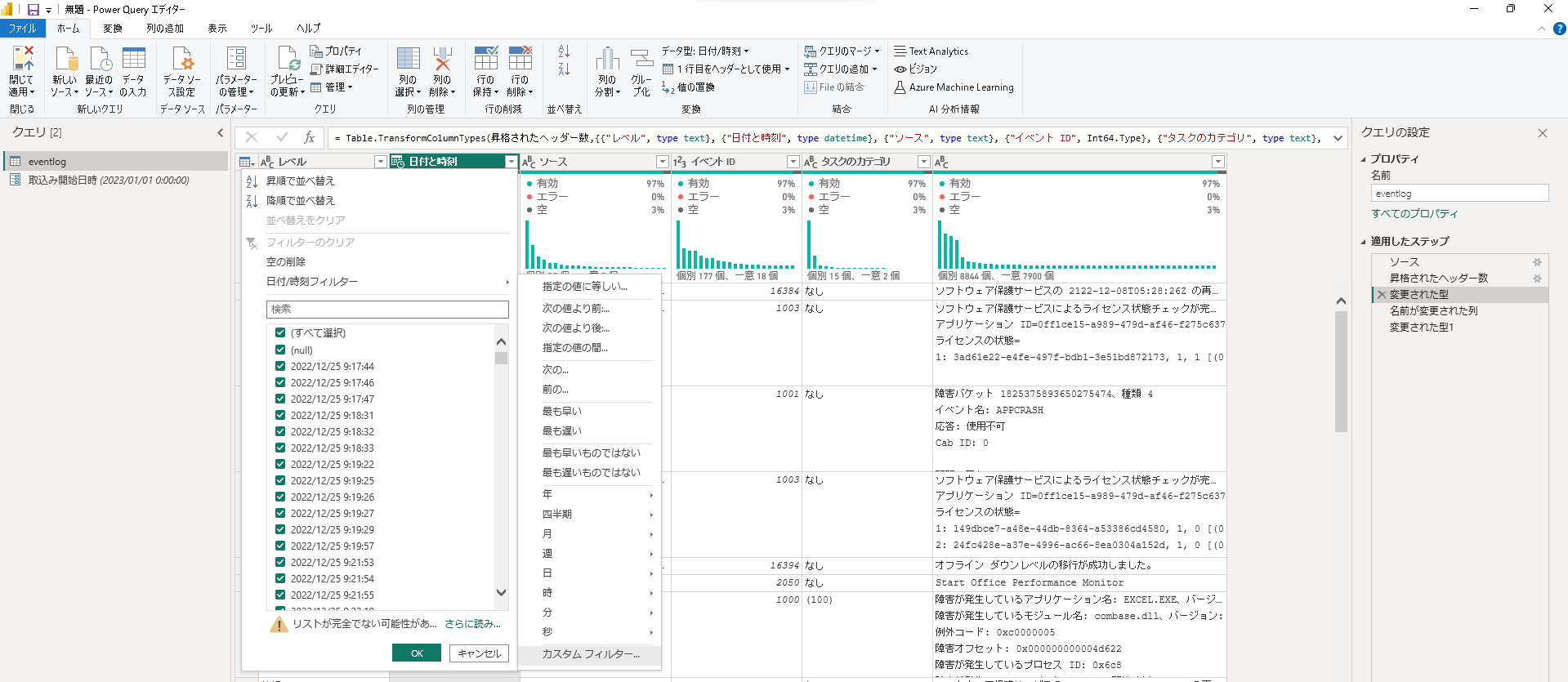Sort descending with the Z-A ribbon icon
Viewport: 1568px width, 682px height.
click(564, 69)
